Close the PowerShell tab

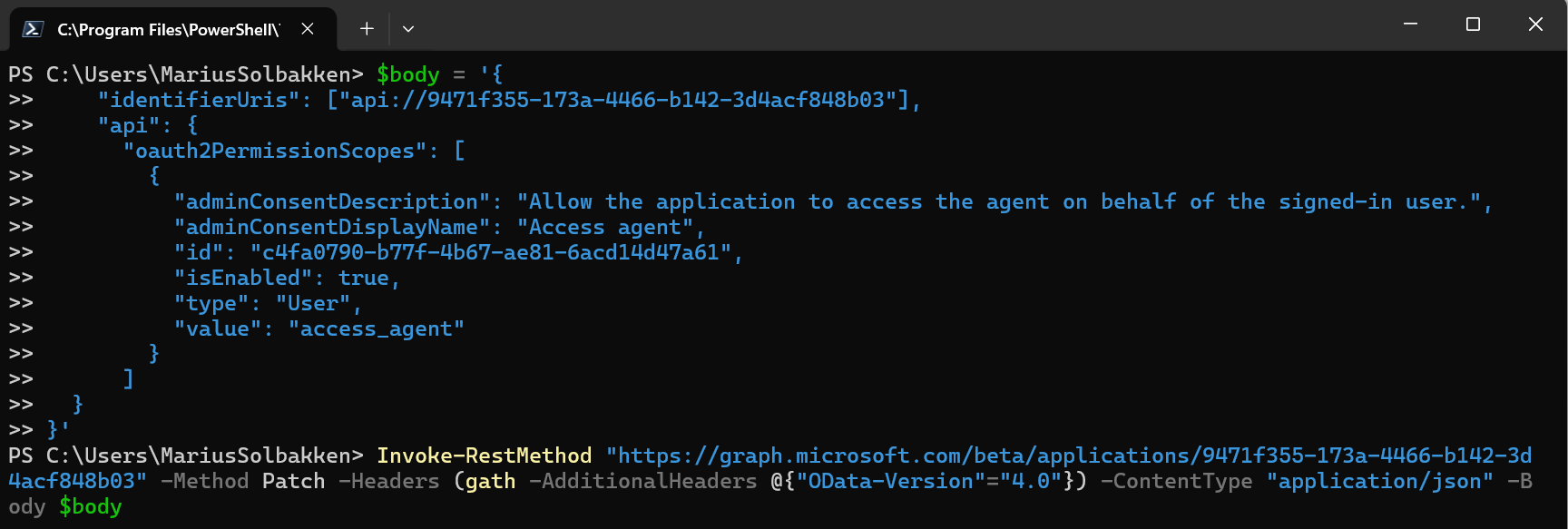pos(308,29)
